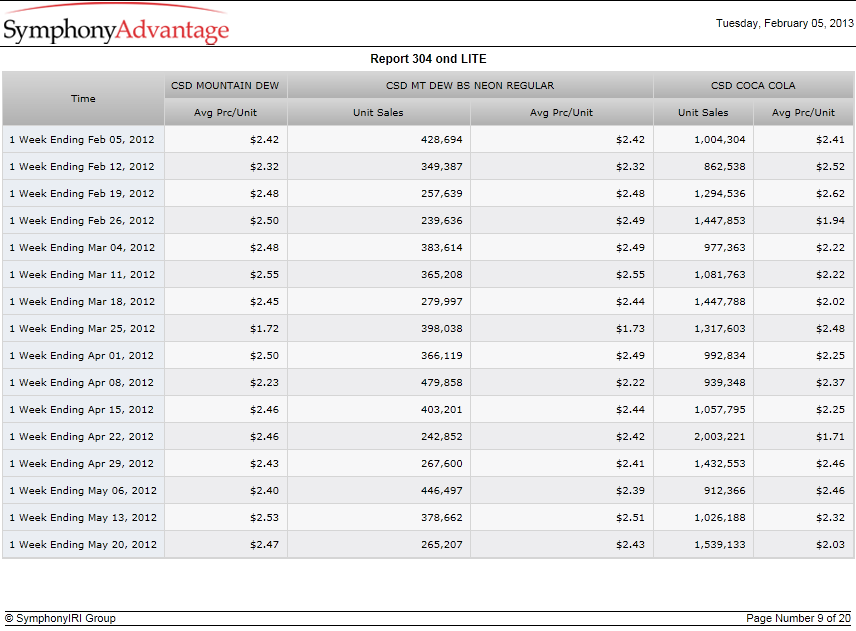Image resolution: width=856 pixels, height=631 pixels.
Task: Click unit sales value 279,997
Action: (x=442, y=302)
